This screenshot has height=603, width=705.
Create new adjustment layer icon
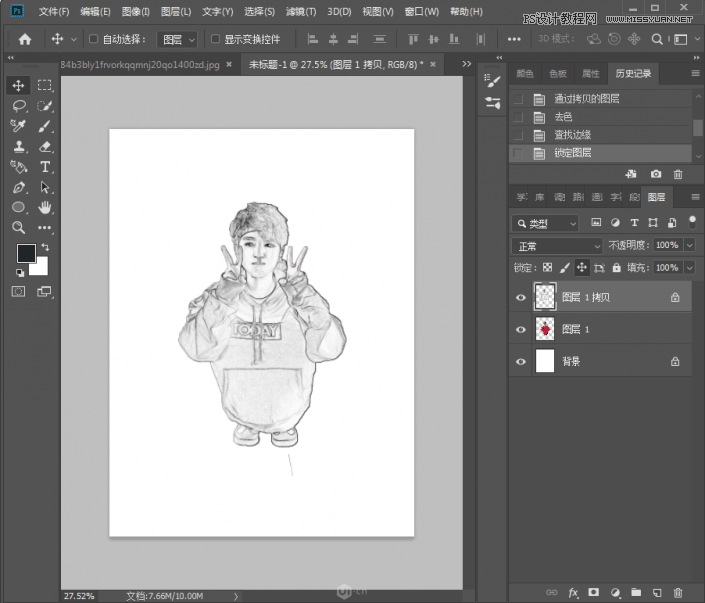tap(616, 593)
